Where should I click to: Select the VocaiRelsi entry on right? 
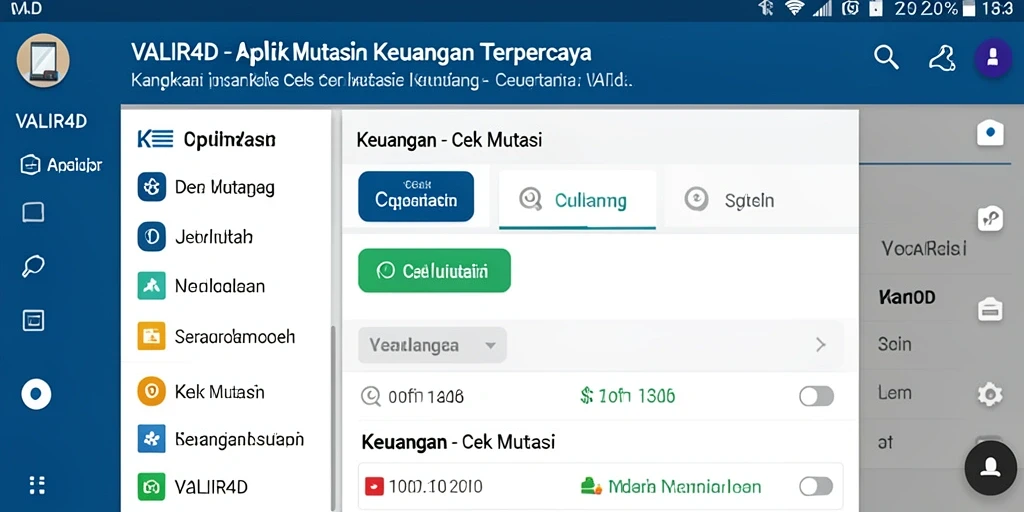[x=923, y=248]
